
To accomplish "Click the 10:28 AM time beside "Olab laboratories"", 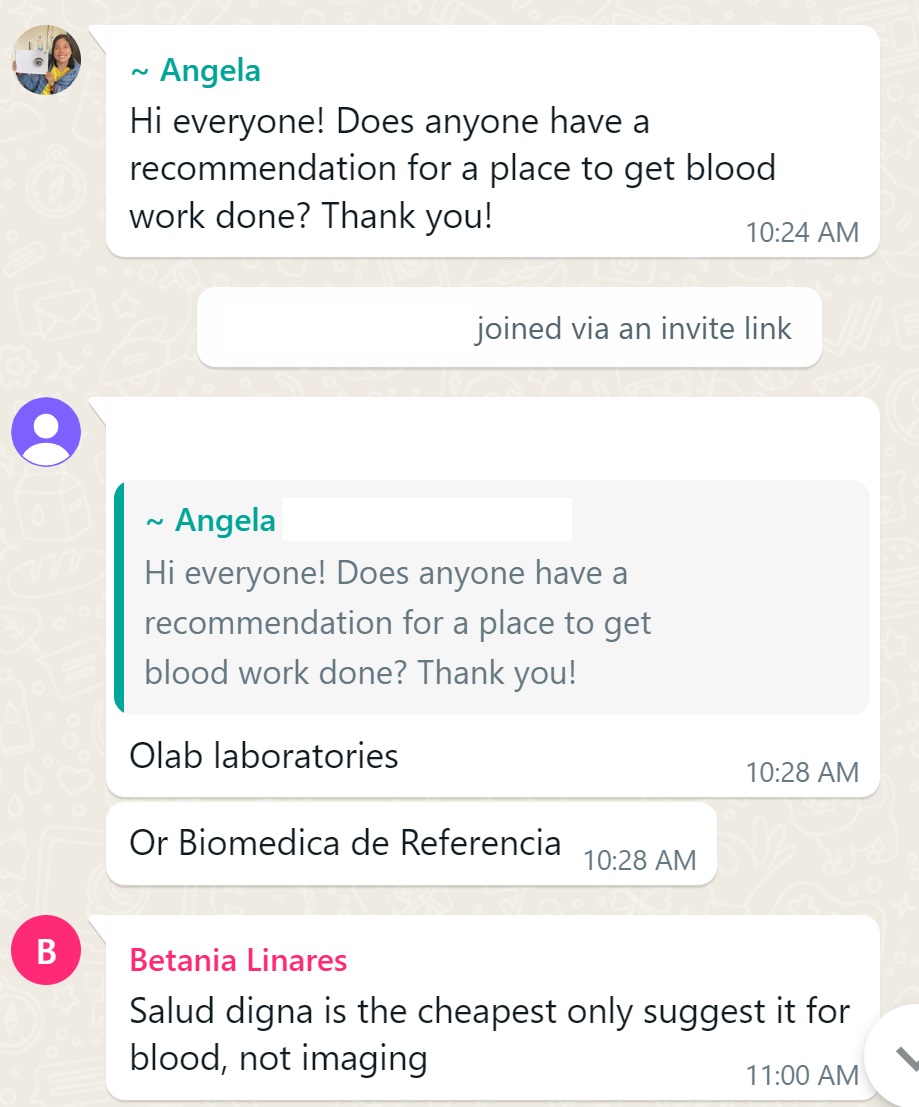I will (x=802, y=772).
